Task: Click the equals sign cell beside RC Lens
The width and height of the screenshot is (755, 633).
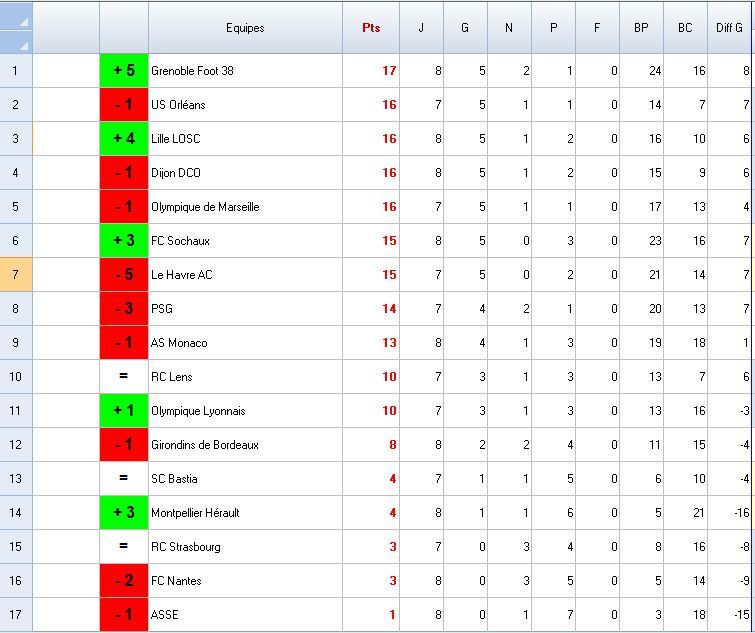Action: tap(124, 377)
